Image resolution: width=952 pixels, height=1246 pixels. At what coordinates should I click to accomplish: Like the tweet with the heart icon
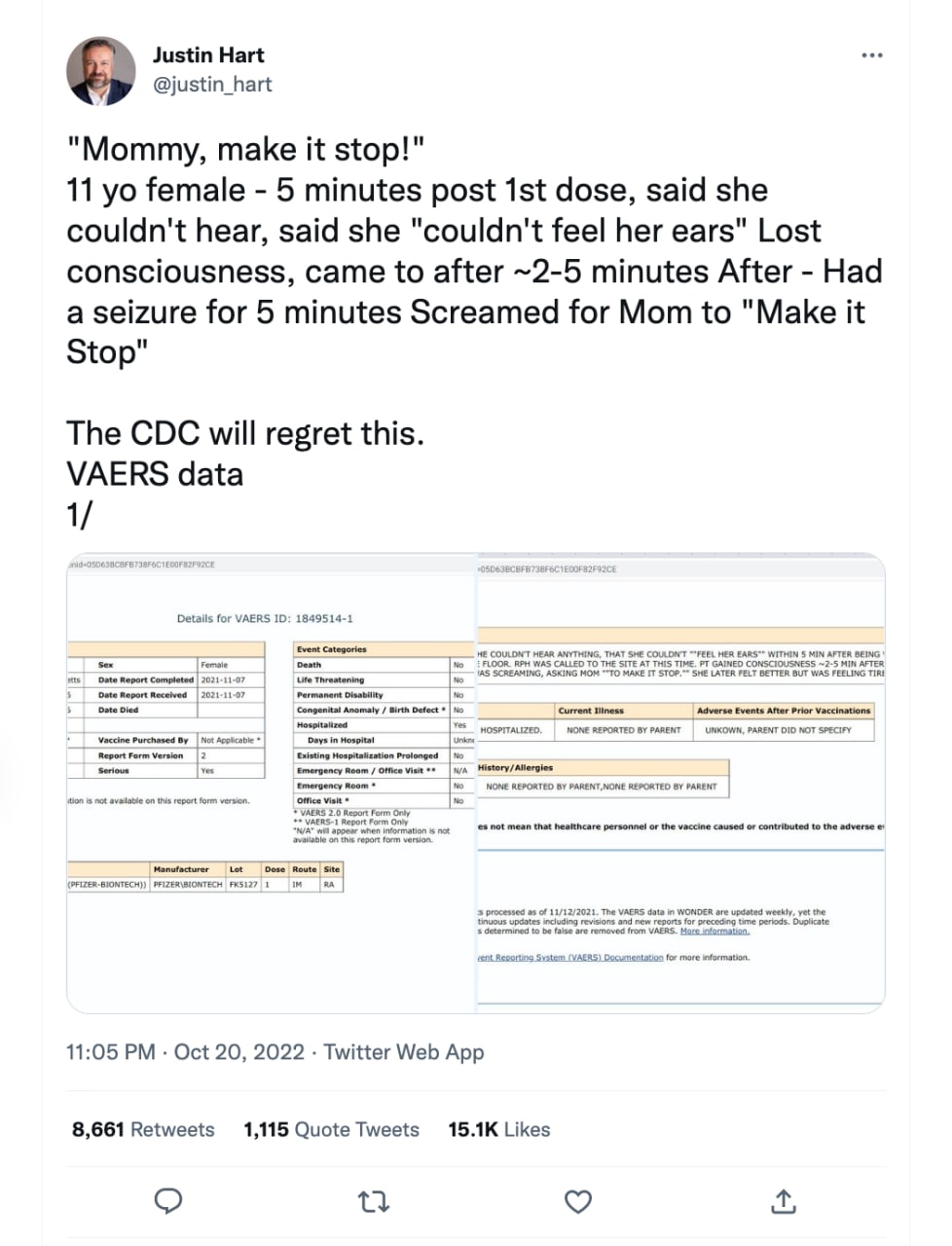pos(578,1201)
